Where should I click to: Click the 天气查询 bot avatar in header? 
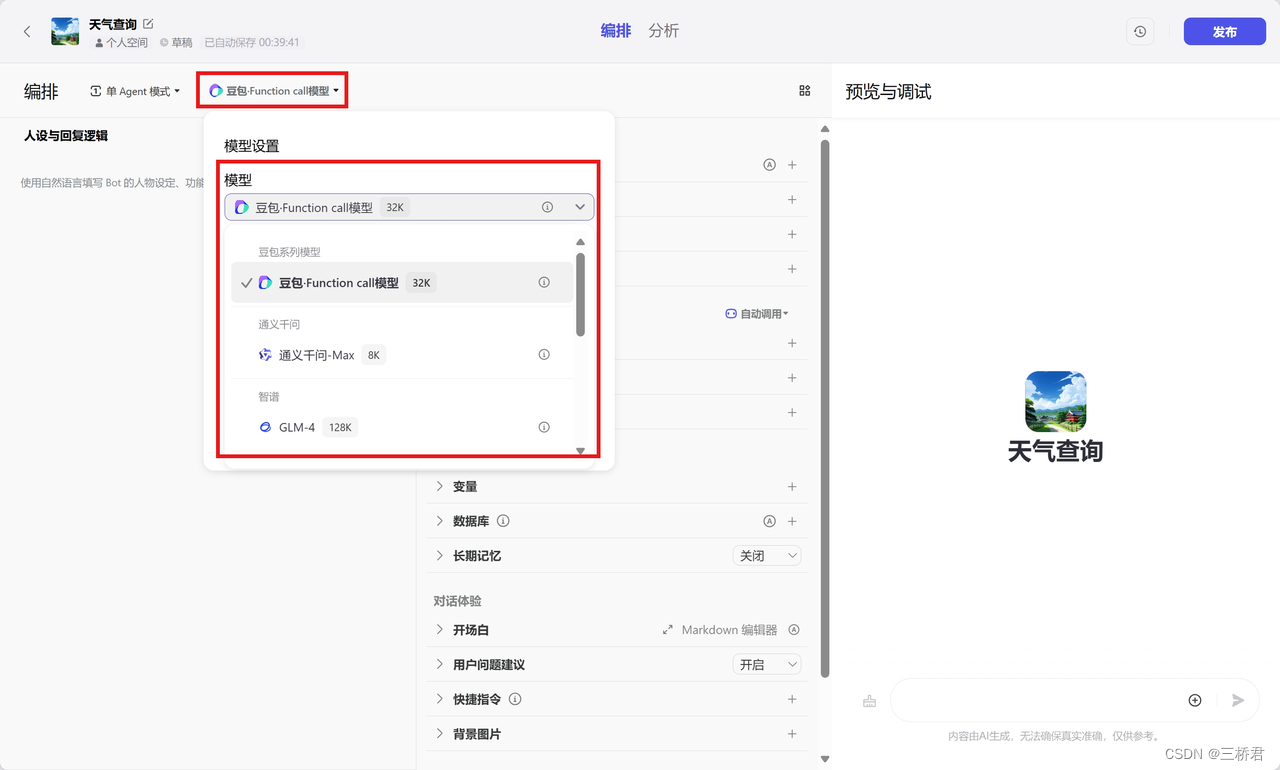[65, 32]
